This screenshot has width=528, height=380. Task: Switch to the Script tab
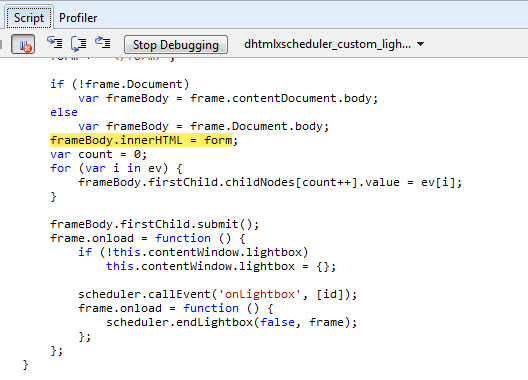click(x=29, y=18)
